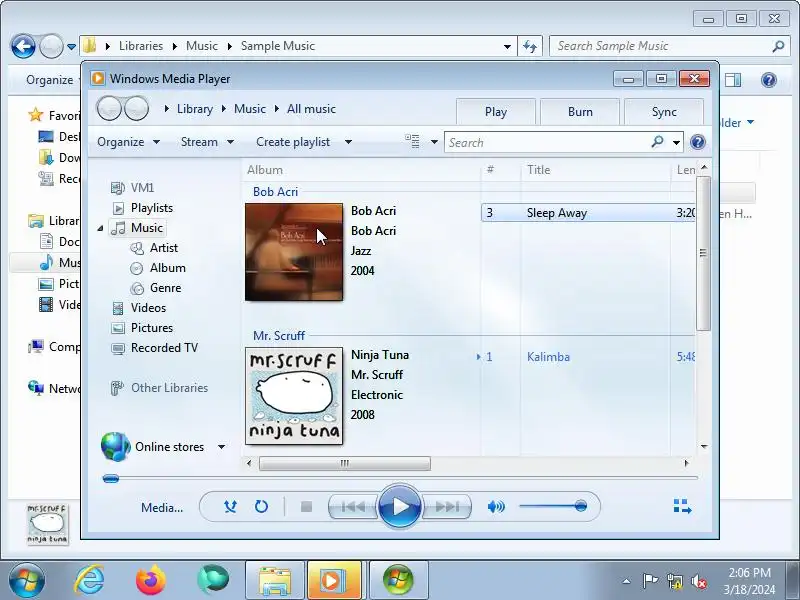
Task: Open the Organize menu in Media Player
Action: point(128,142)
